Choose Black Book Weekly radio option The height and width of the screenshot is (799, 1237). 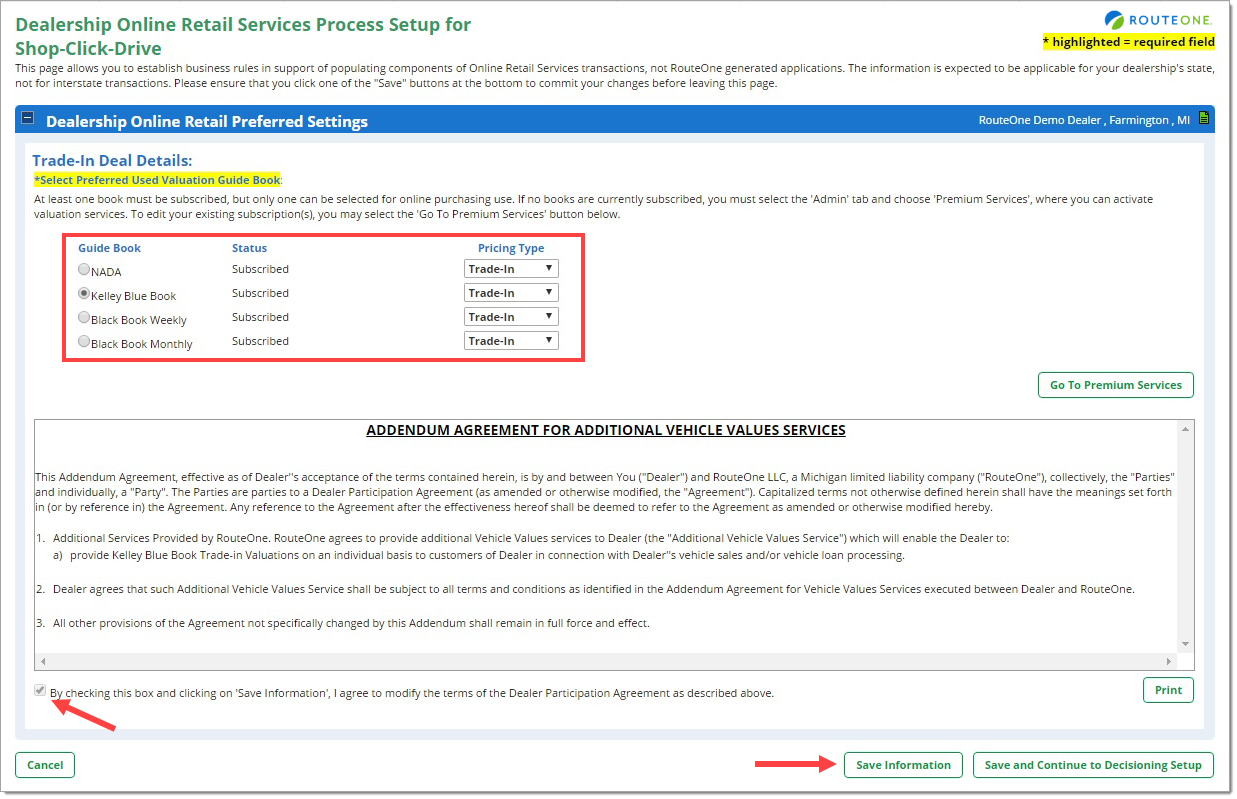tap(84, 317)
